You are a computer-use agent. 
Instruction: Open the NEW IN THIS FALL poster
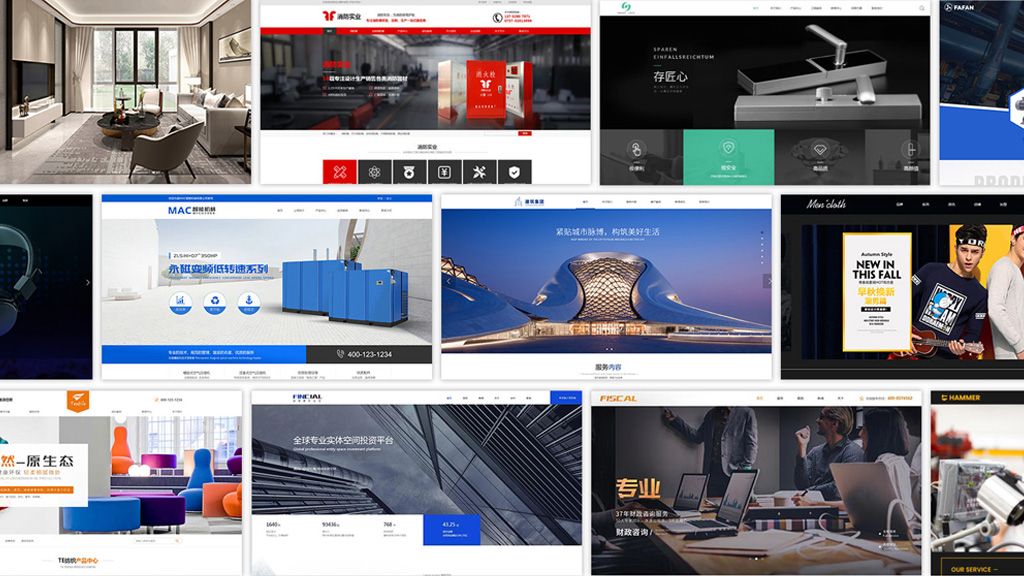(x=876, y=292)
